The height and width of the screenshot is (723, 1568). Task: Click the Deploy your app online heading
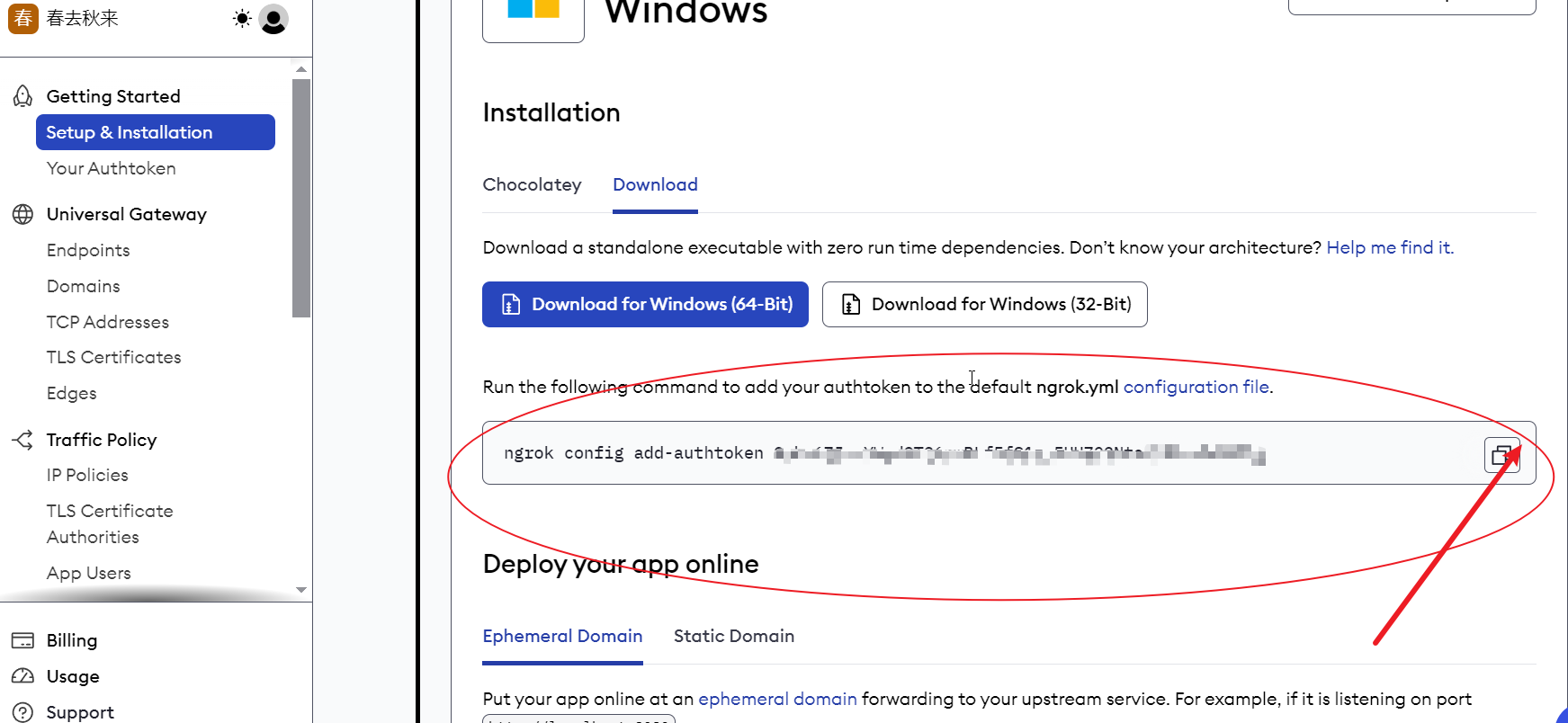click(621, 564)
